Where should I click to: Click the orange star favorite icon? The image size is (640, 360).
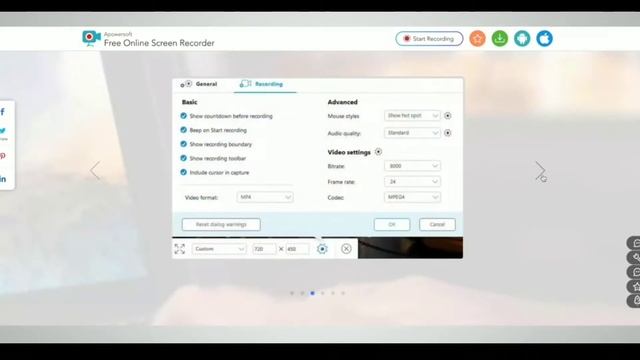[477, 39]
